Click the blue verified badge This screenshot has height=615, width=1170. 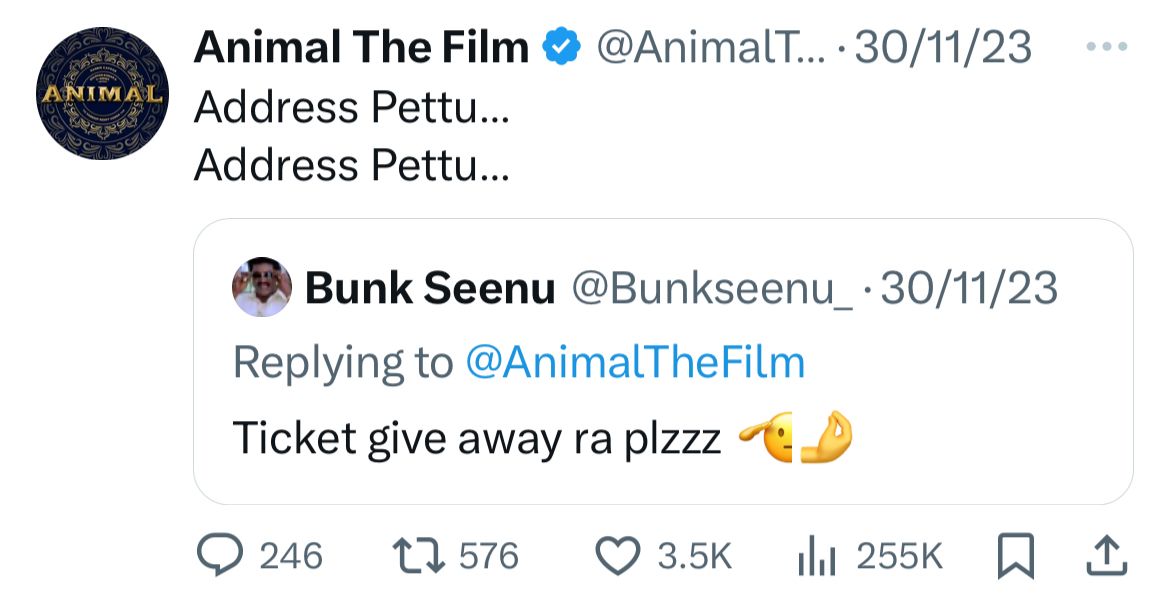pos(562,47)
